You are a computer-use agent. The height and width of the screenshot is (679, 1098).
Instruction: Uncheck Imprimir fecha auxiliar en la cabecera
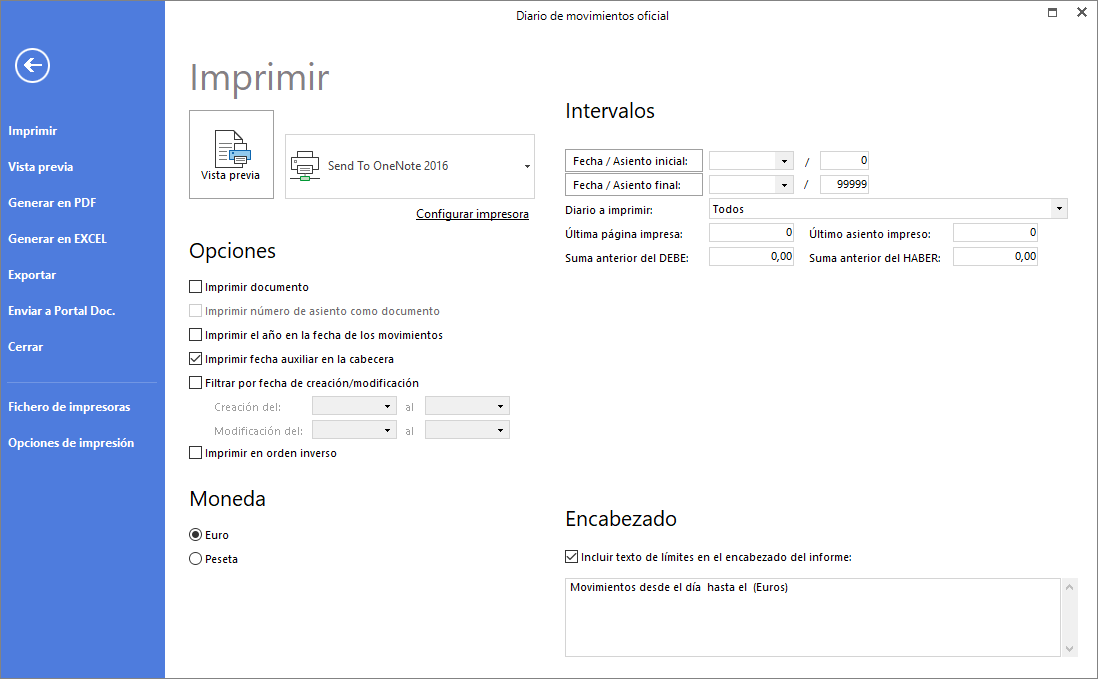click(195, 358)
